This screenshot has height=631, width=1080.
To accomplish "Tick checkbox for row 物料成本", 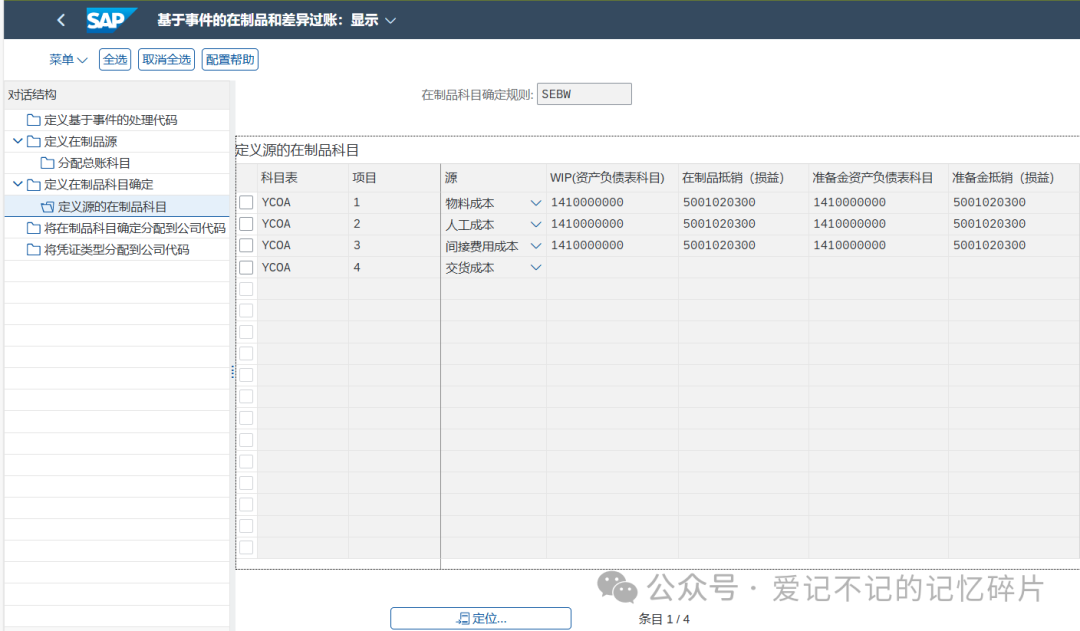I will click(x=246, y=203).
